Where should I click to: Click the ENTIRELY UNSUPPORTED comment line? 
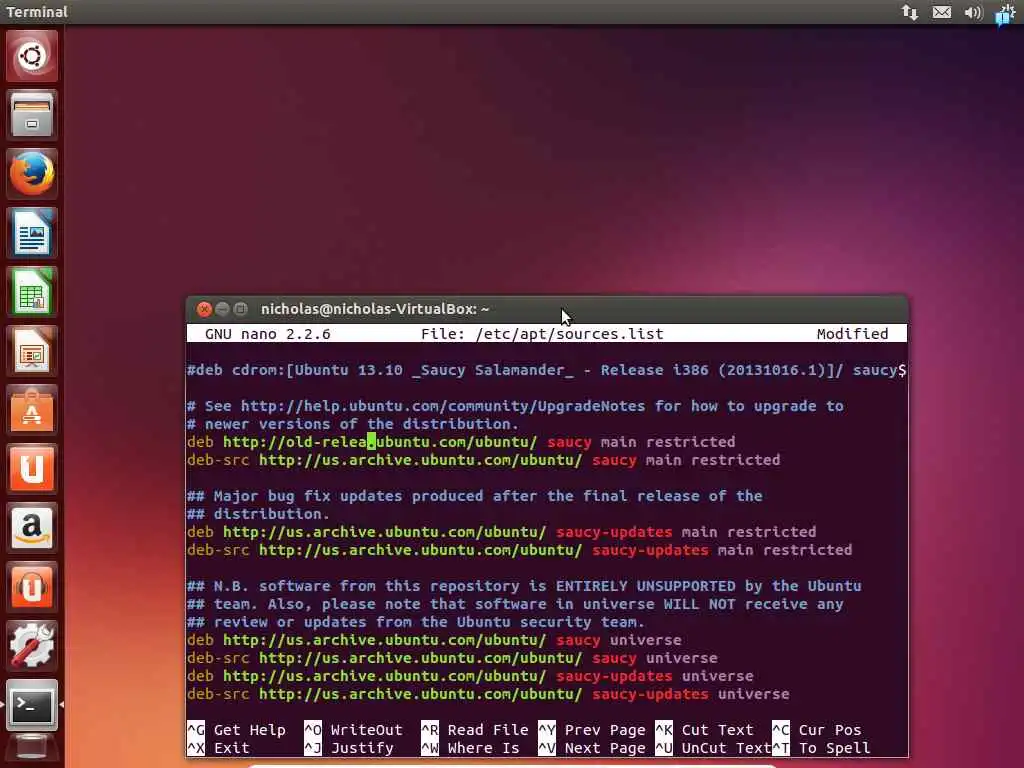coord(524,586)
